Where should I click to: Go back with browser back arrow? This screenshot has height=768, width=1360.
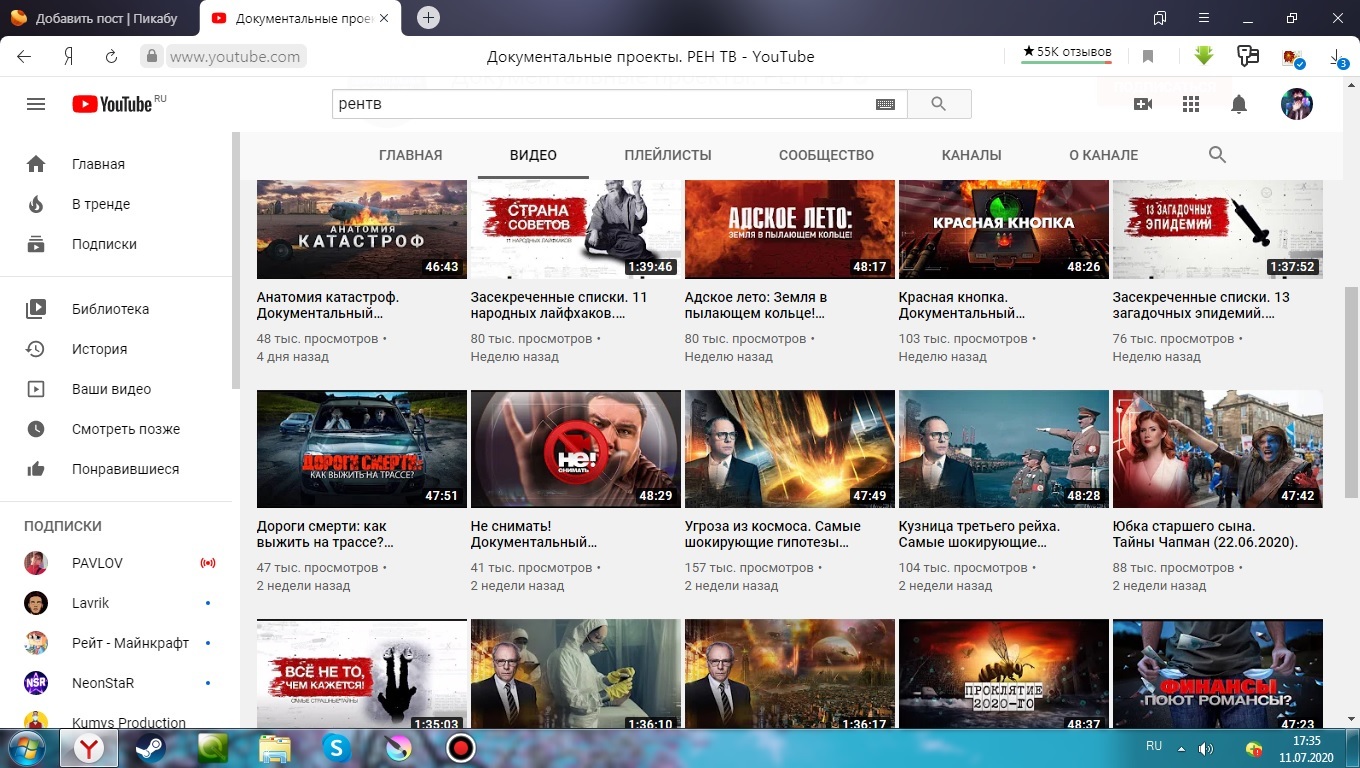tap(24, 57)
